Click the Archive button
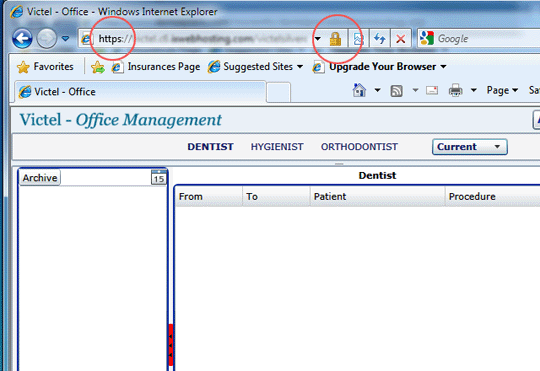Viewport: 540px width, 371px height. coord(40,178)
